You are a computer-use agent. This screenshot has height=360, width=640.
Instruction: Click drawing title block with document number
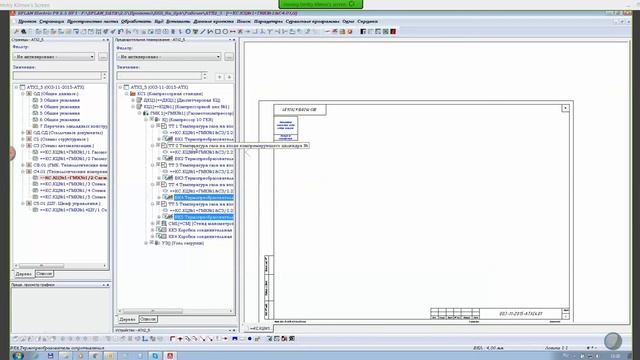coord(500,313)
